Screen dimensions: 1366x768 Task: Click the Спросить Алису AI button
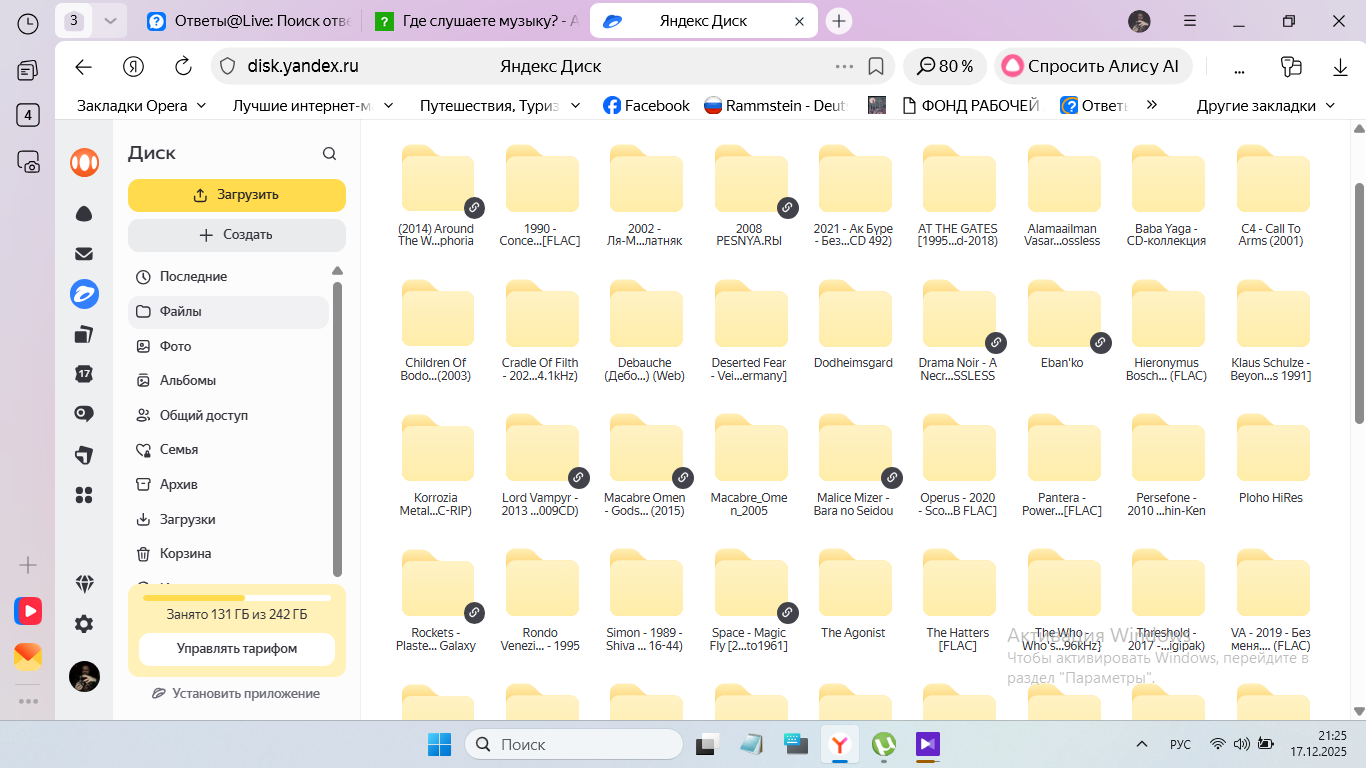click(x=1092, y=67)
